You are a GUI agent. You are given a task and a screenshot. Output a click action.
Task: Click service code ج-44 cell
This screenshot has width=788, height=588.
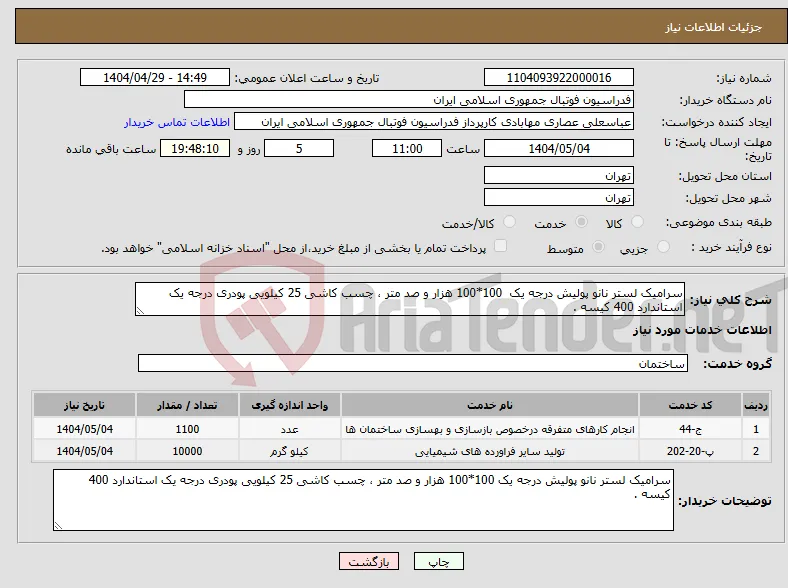[x=691, y=429]
